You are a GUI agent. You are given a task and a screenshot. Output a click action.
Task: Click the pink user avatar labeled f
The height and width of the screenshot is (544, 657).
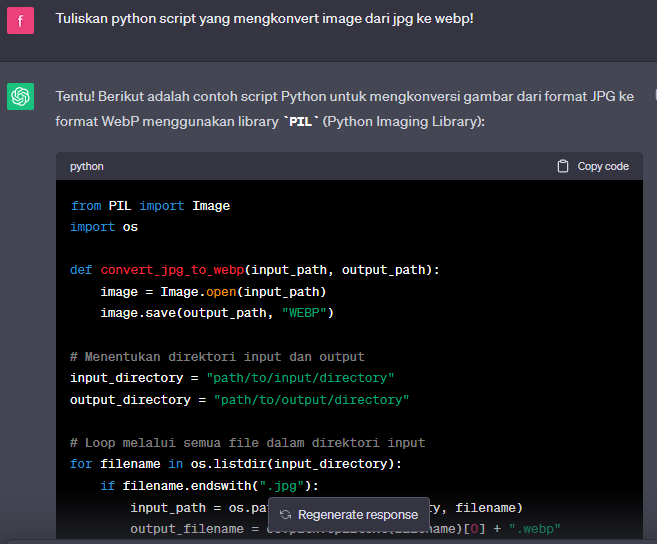[20, 19]
